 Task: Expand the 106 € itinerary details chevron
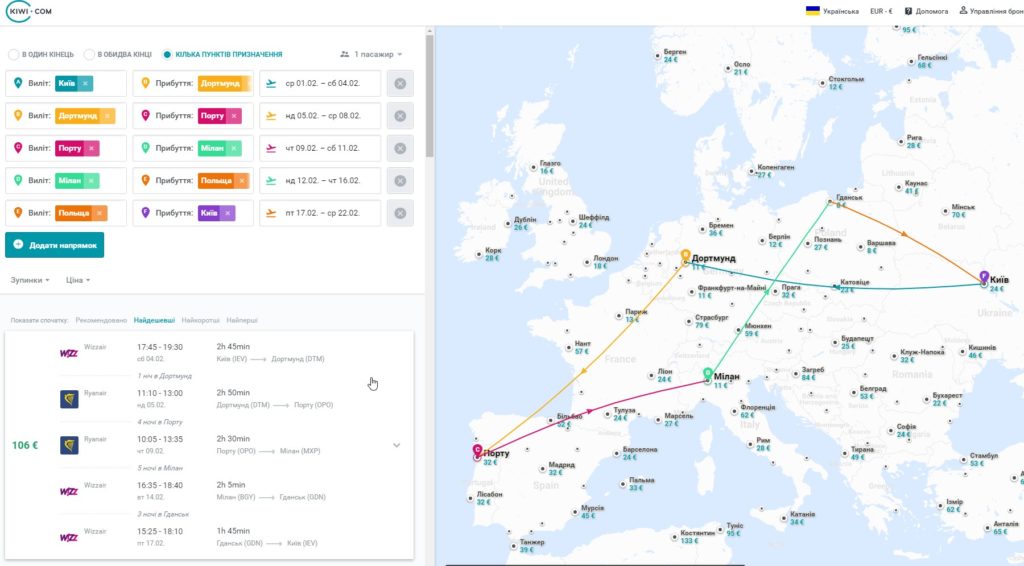pyautogui.click(x=396, y=445)
